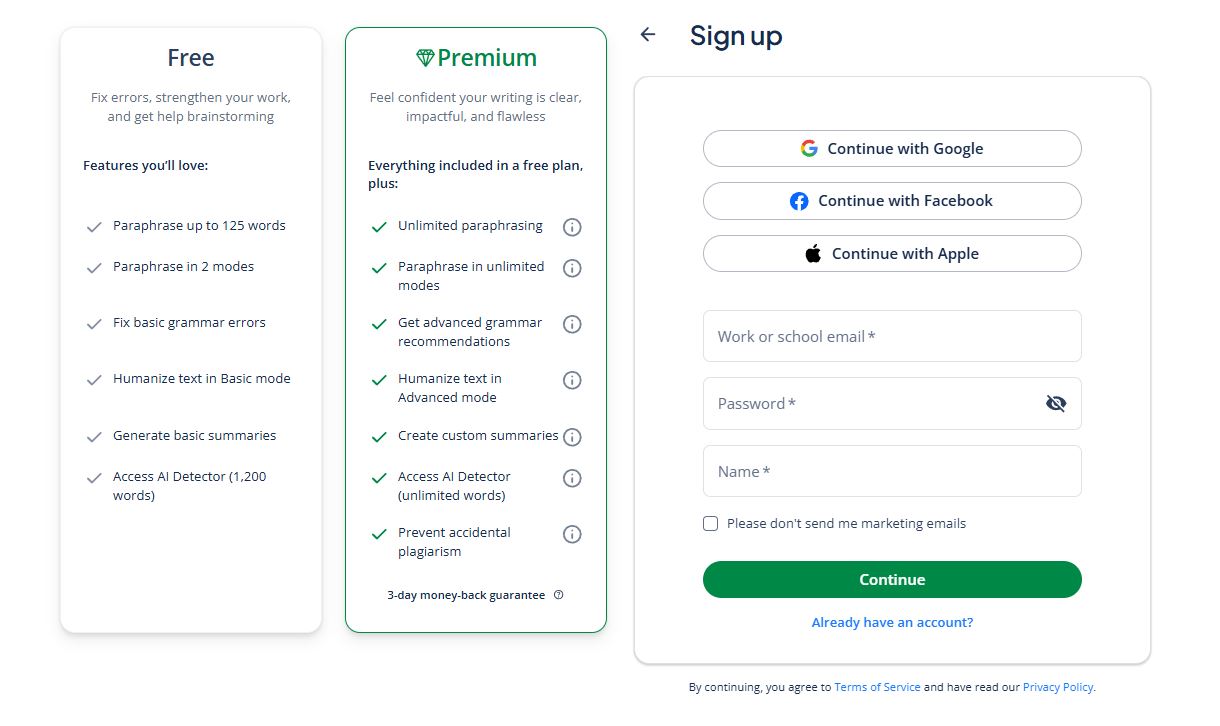1220x726 pixels.
Task: Click info icon for Humanize text Advanced mode
Action: click(x=572, y=380)
